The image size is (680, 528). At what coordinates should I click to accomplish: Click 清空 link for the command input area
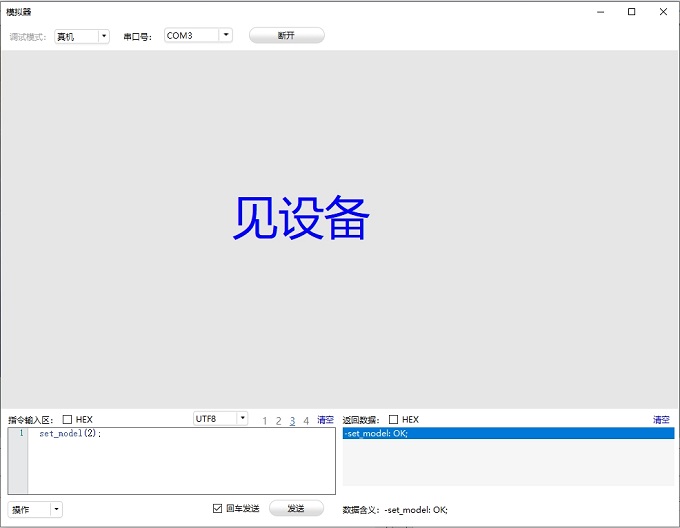(325, 420)
